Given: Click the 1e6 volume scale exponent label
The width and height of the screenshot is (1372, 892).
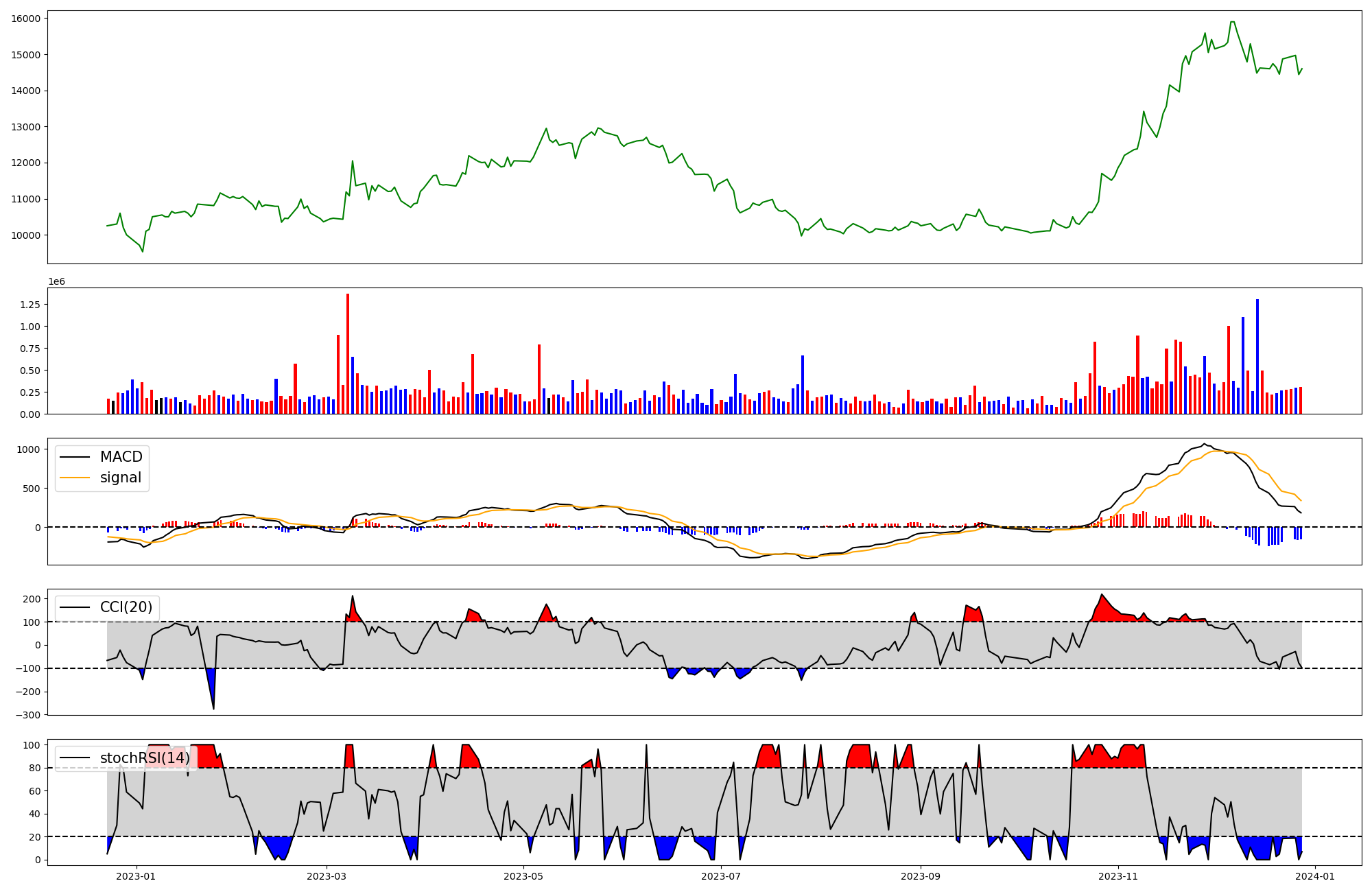Looking at the screenshot, I should click(56, 282).
